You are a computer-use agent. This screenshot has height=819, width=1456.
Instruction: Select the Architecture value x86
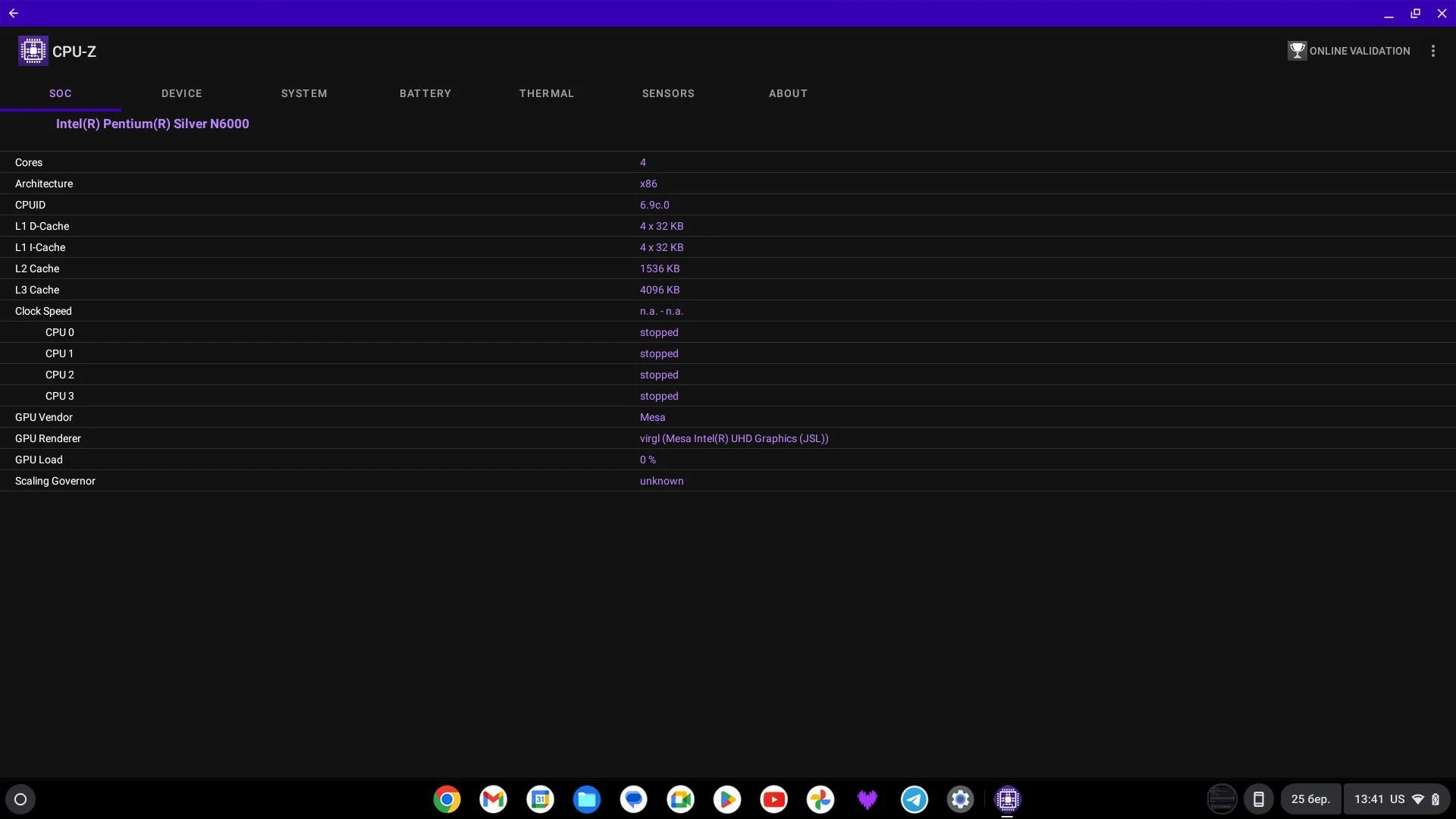pos(648,184)
